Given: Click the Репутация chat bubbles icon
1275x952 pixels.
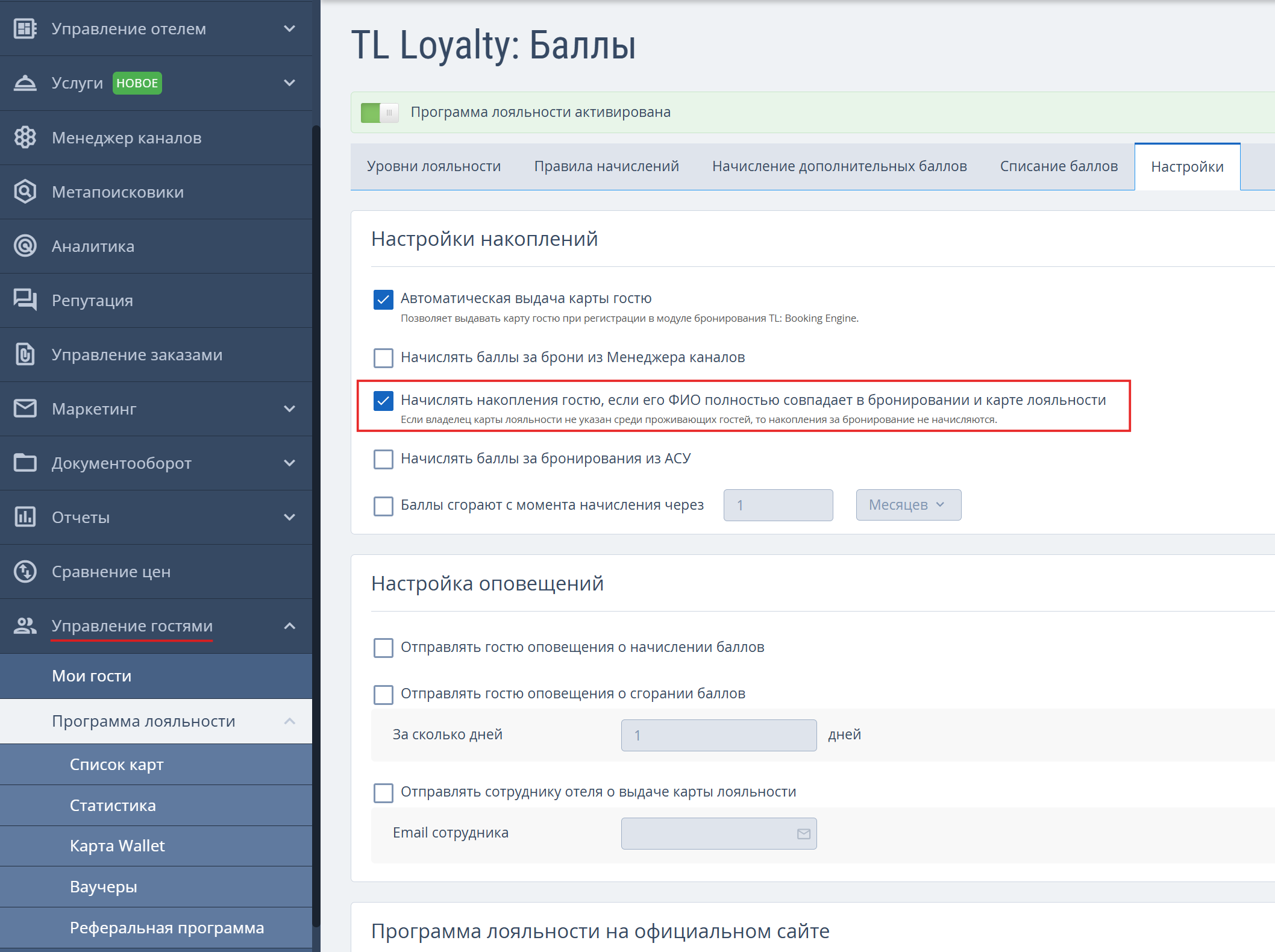Looking at the screenshot, I should [x=25, y=300].
